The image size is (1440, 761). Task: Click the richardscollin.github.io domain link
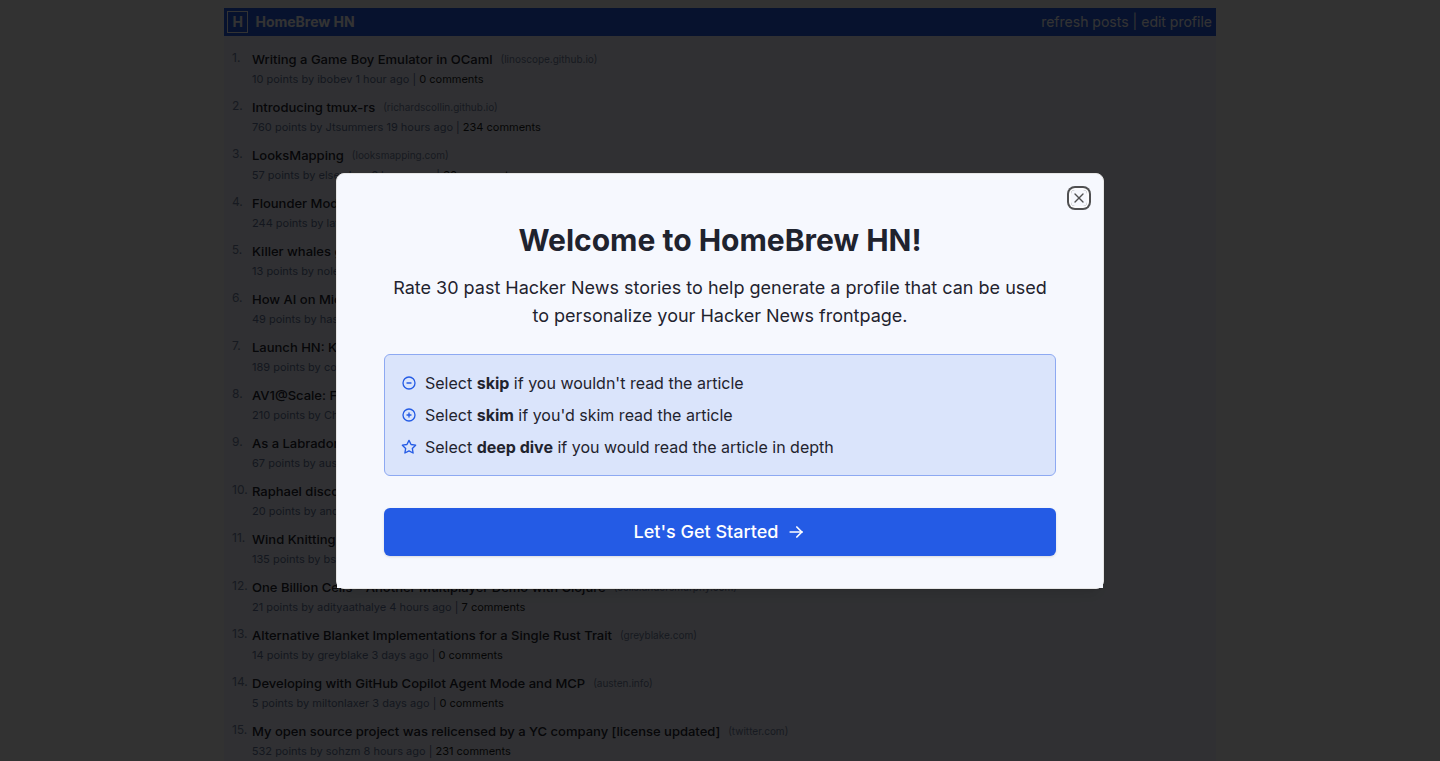tap(441, 107)
